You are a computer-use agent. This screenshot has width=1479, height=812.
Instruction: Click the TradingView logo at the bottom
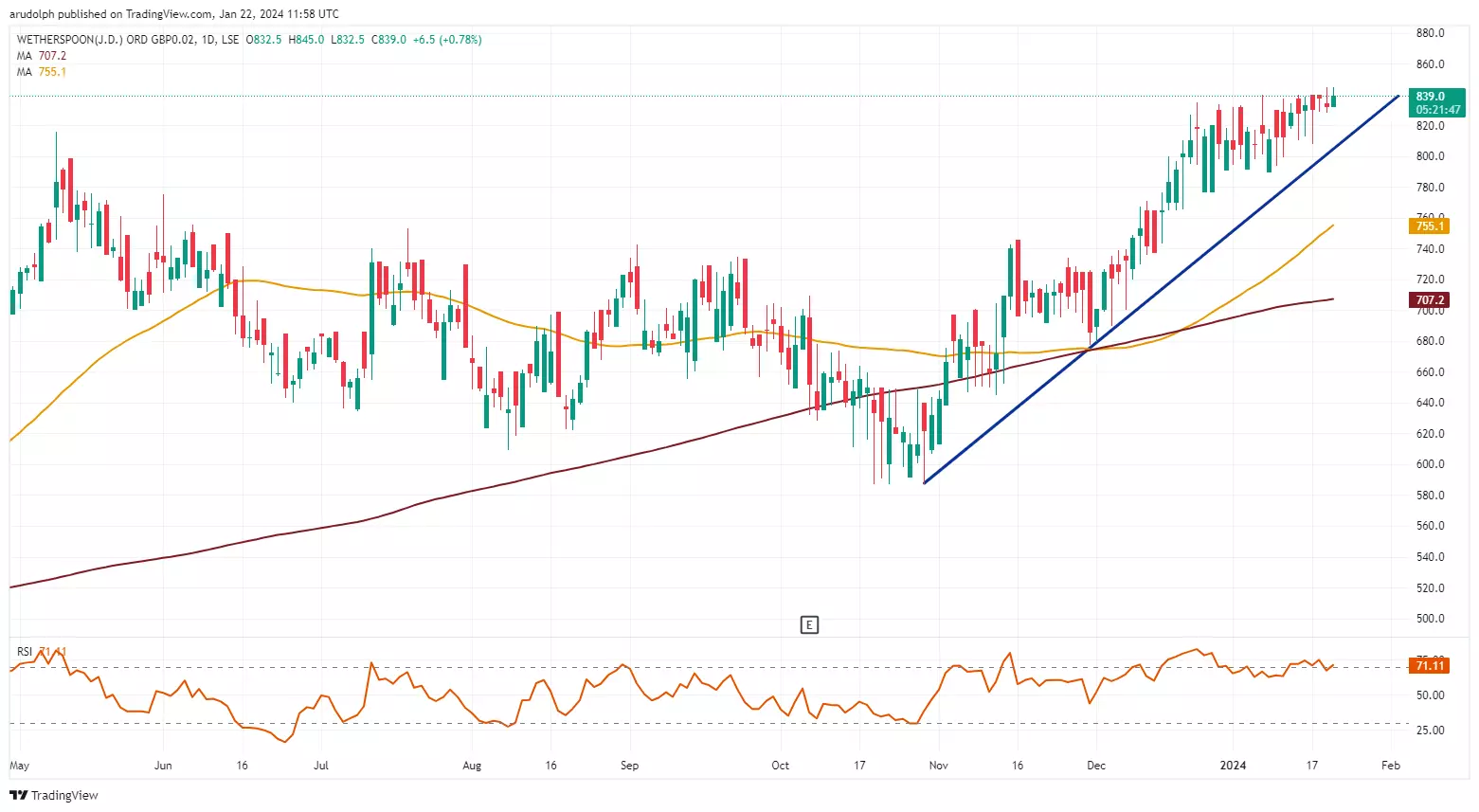click(x=54, y=795)
